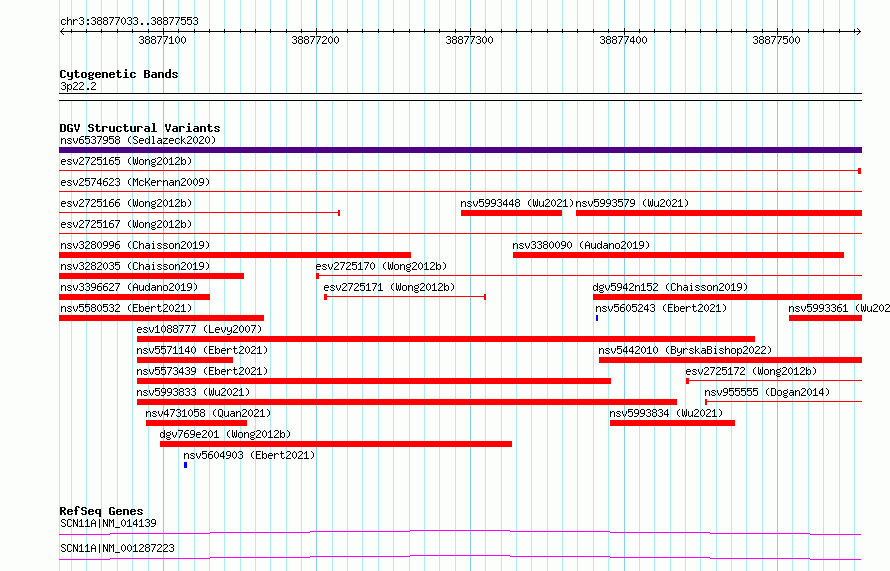Select nsv5605243 (Ebert2021) label
Viewport: 890px width, 571px height.
click(x=661, y=308)
